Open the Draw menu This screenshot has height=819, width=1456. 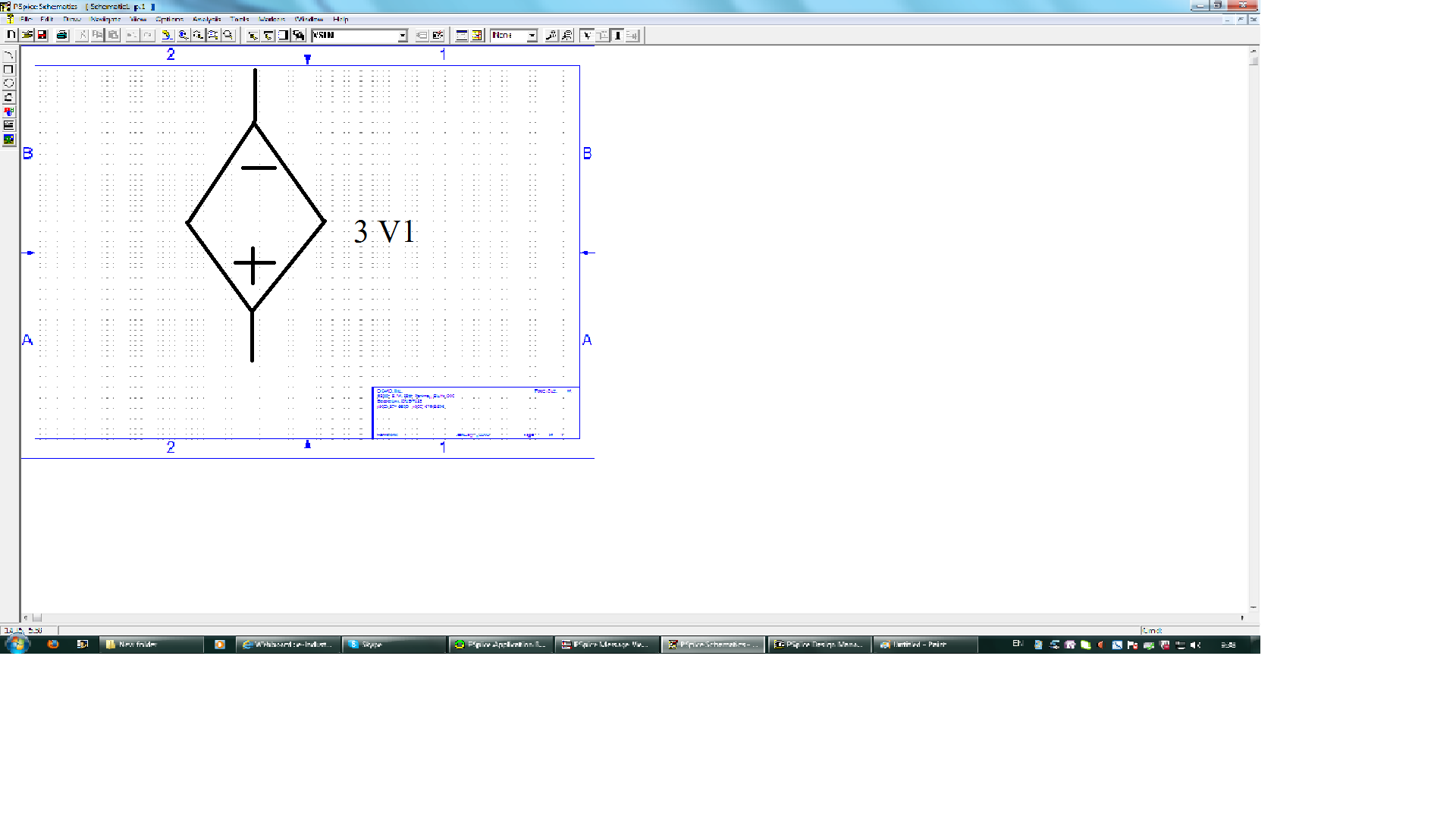(72, 19)
